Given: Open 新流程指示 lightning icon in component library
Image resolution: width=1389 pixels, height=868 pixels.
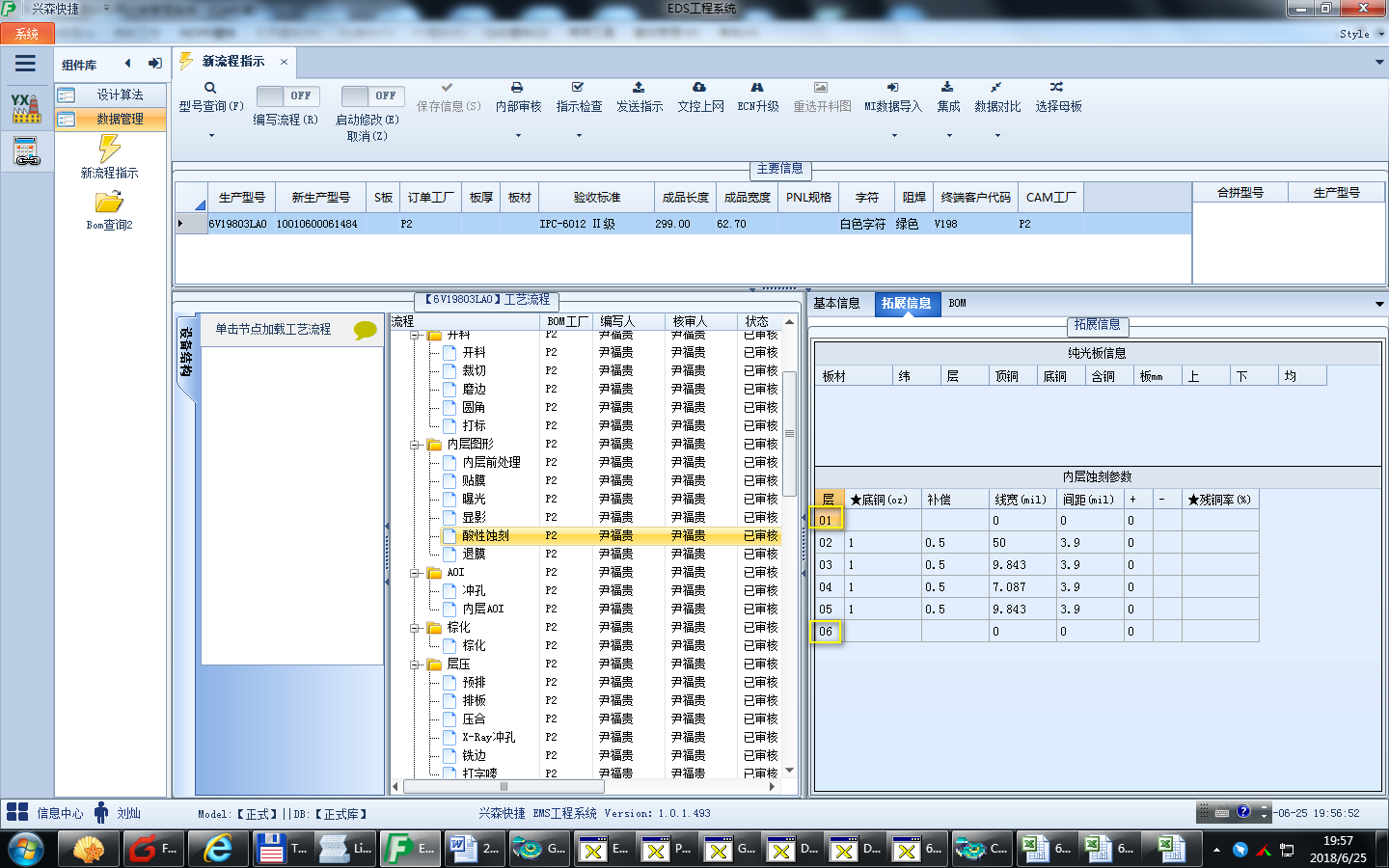Looking at the screenshot, I should coord(110,149).
